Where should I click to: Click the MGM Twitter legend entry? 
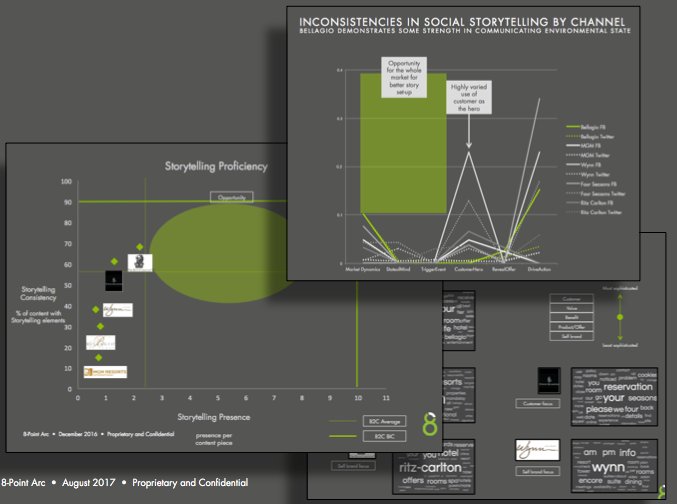click(588, 155)
